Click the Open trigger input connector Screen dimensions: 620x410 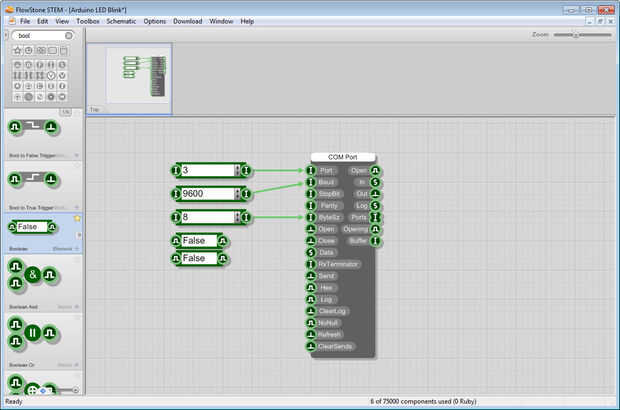[x=311, y=229]
